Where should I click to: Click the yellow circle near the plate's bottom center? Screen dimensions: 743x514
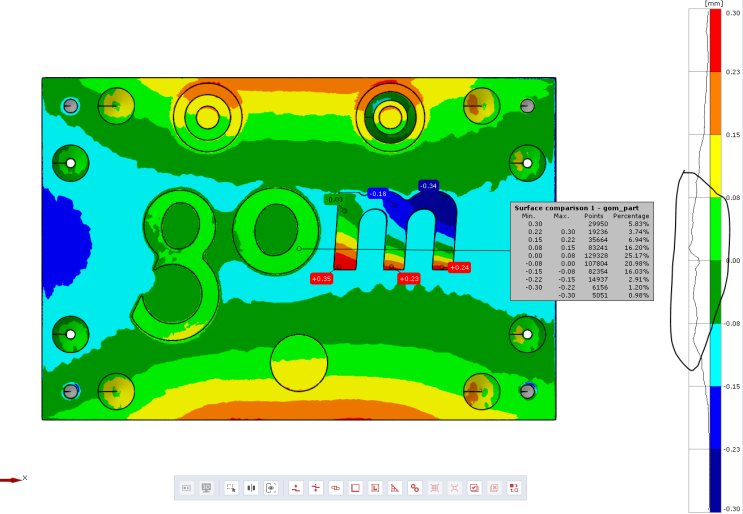[x=299, y=363]
